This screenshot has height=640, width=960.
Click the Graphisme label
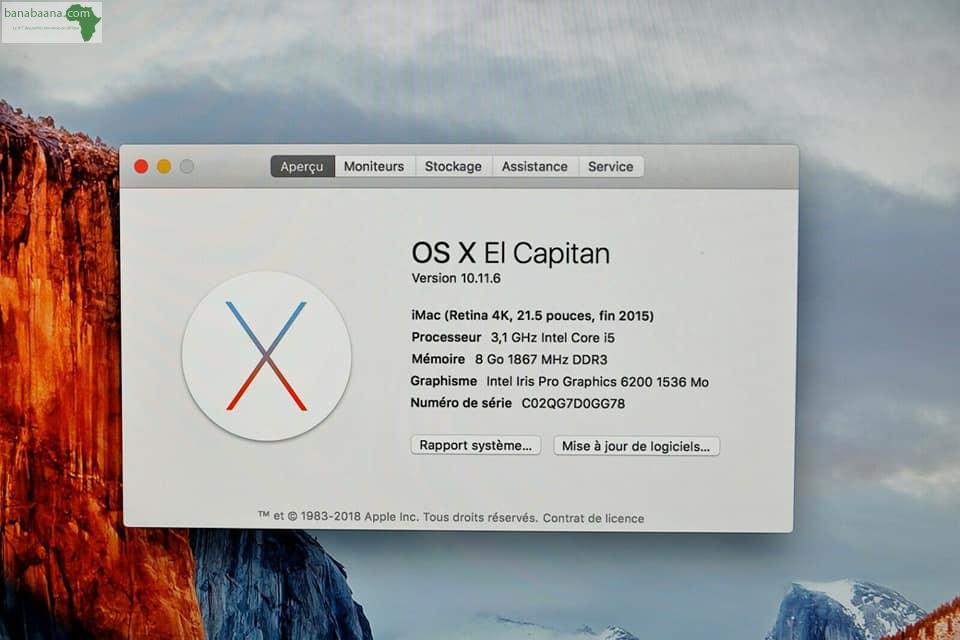444,381
